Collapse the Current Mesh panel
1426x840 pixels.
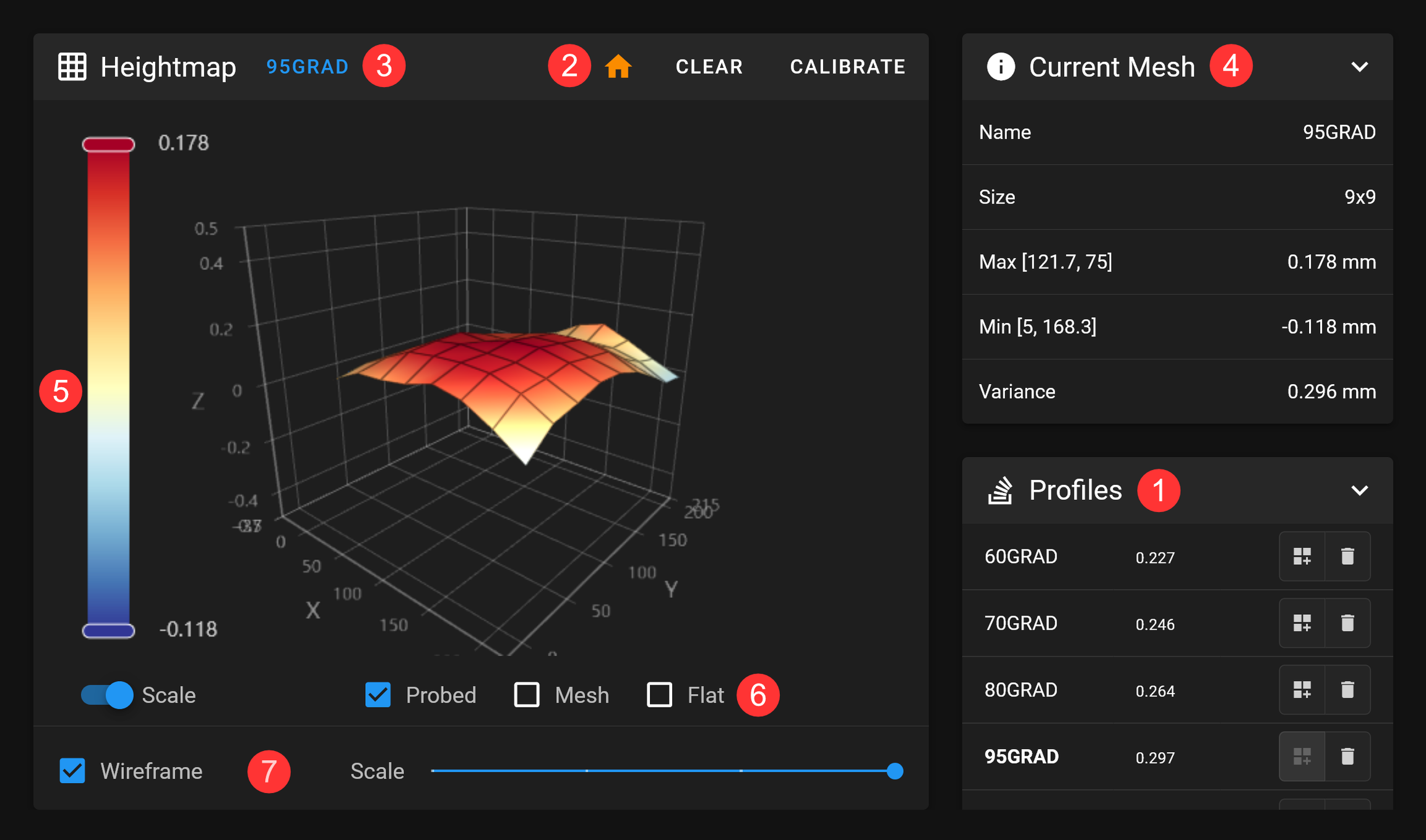pyautogui.click(x=1359, y=67)
